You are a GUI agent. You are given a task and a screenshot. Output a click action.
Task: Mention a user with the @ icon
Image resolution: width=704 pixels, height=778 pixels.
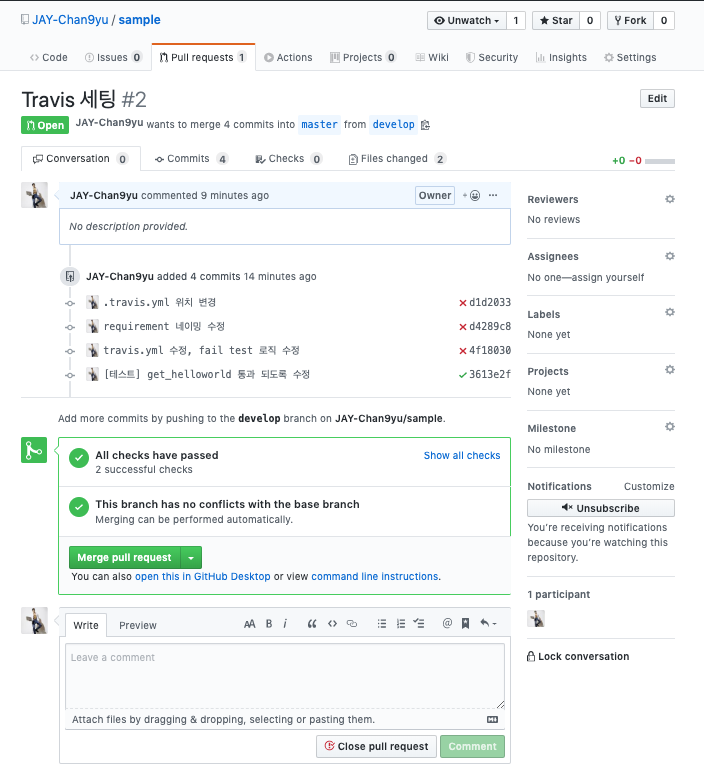point(447,623)
